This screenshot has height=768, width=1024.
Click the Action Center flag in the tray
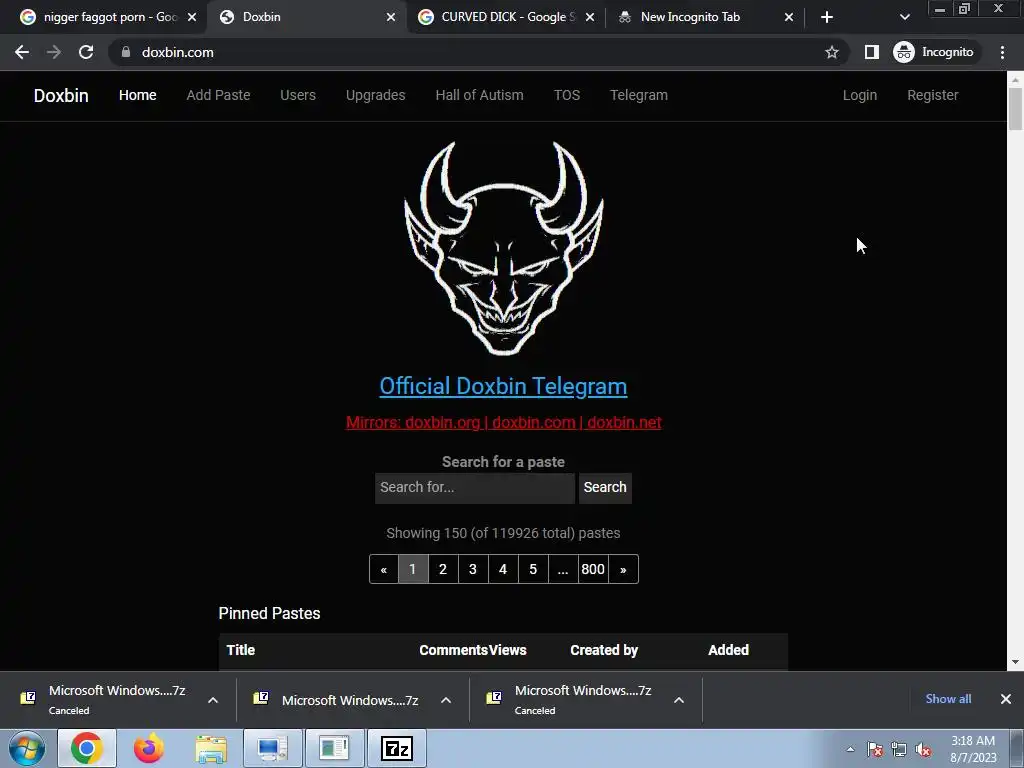point(875,750)
